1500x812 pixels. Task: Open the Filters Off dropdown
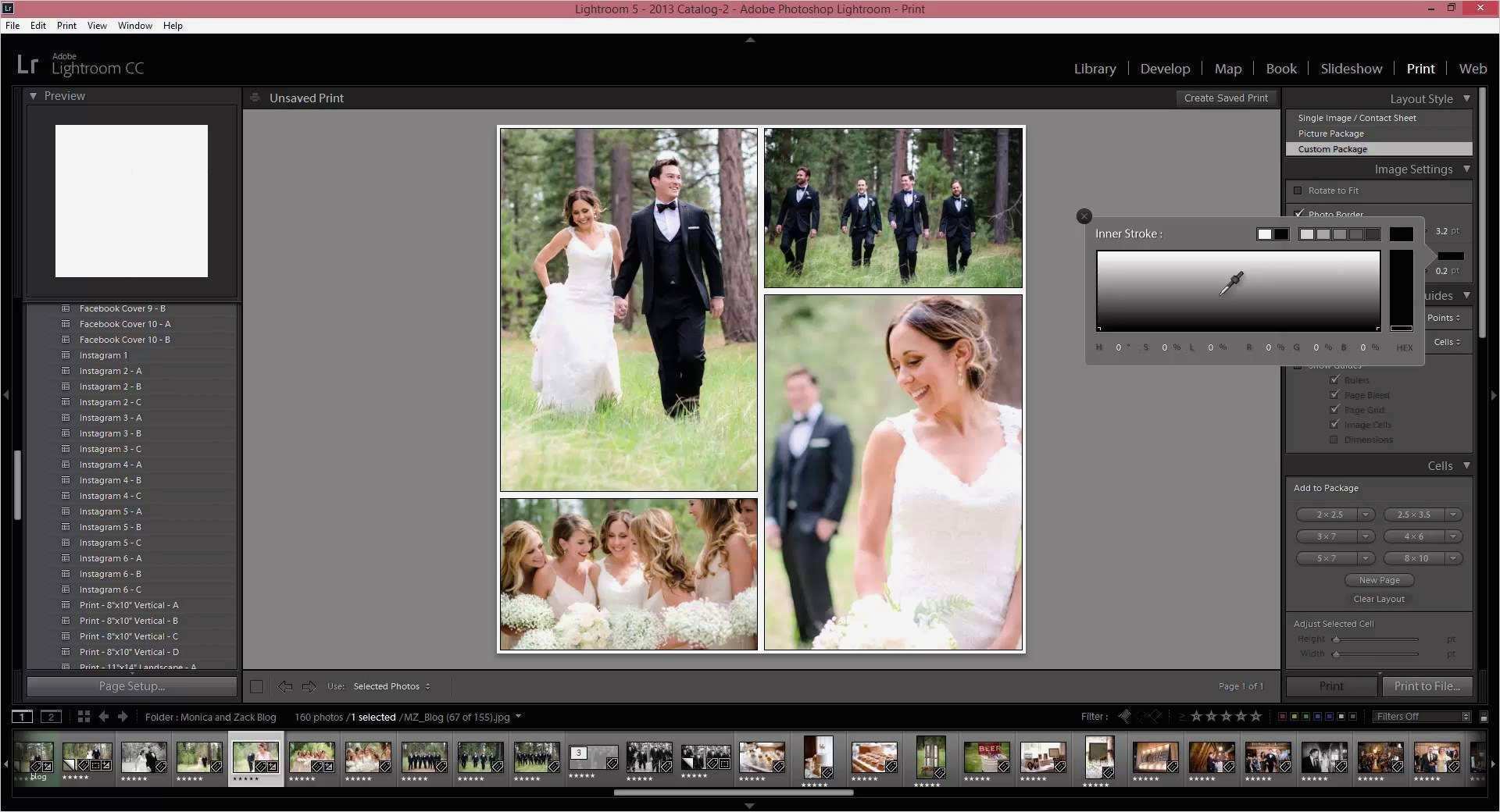pos(1420,716)
